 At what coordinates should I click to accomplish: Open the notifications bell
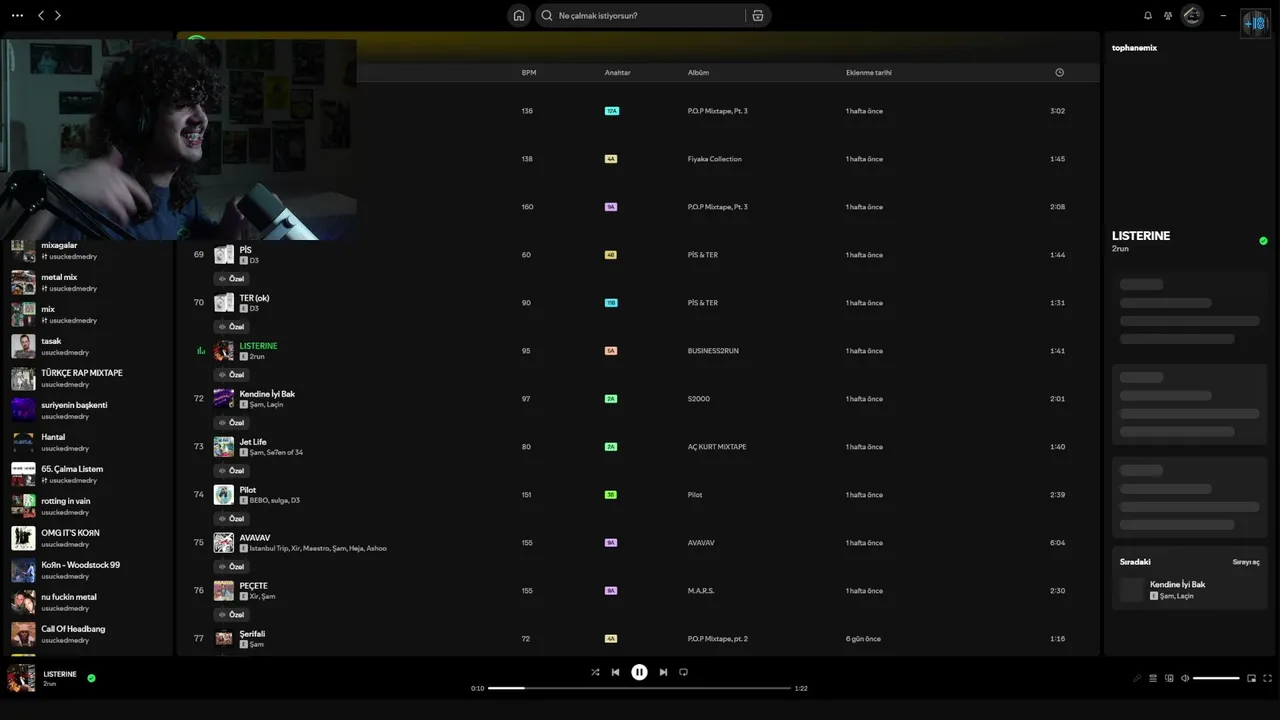pos(1148,15)
